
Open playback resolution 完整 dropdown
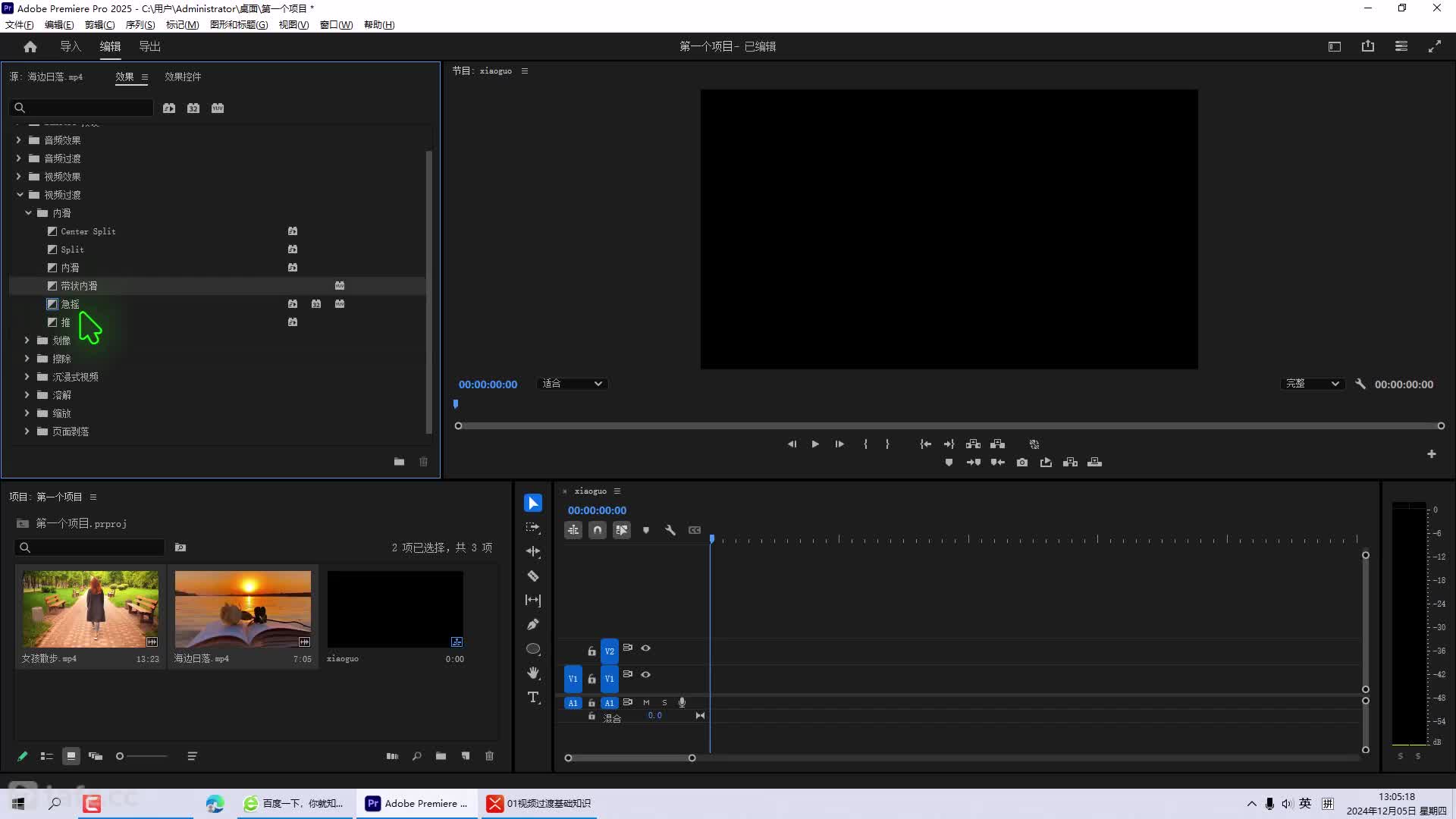click(1312, 384)
